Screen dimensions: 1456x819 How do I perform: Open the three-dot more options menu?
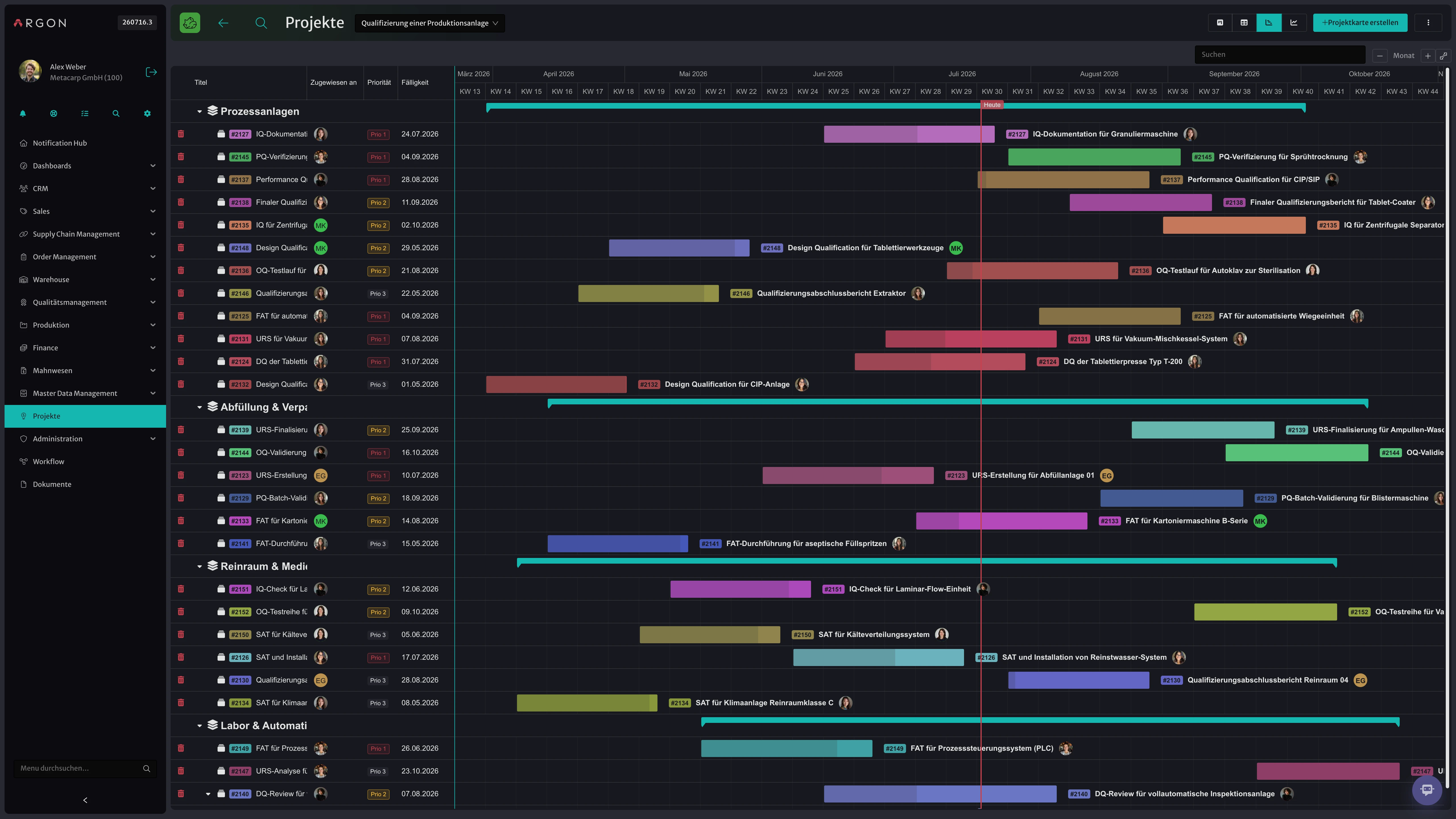coord(1428,23)
